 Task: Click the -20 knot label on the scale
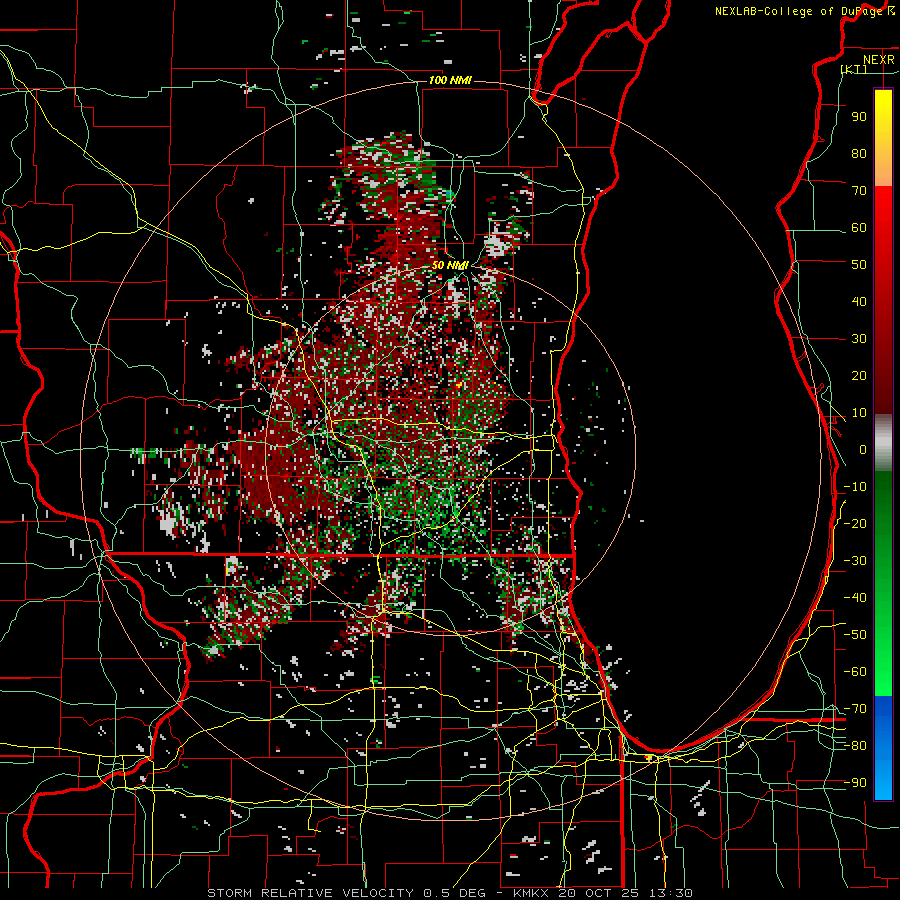(x=855, y=523)
